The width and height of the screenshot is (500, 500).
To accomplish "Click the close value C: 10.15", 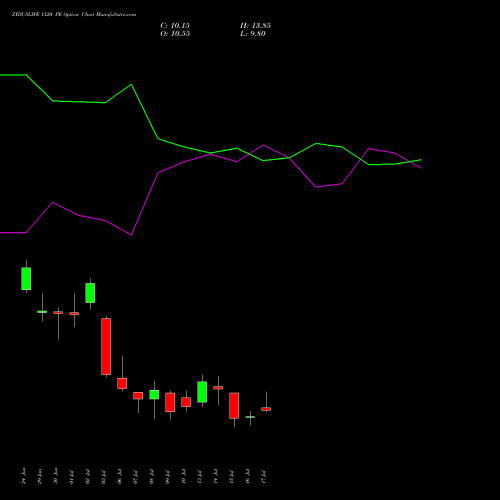I will (175, 26).
